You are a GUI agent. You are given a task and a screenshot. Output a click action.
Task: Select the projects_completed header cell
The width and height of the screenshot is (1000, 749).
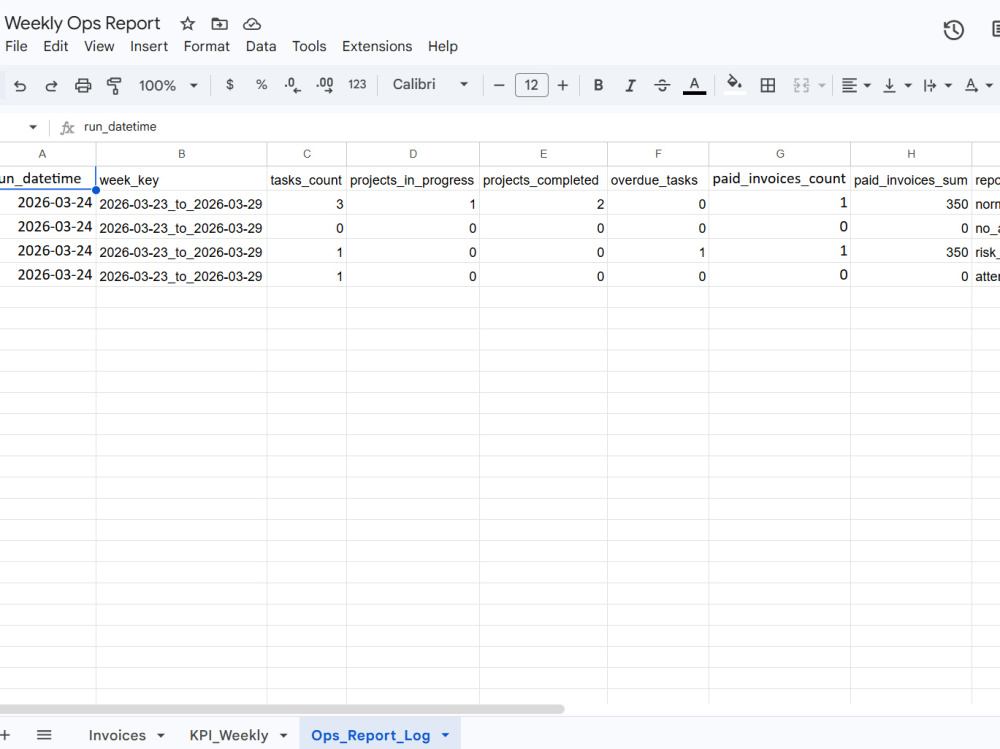(x=543, y=179)
